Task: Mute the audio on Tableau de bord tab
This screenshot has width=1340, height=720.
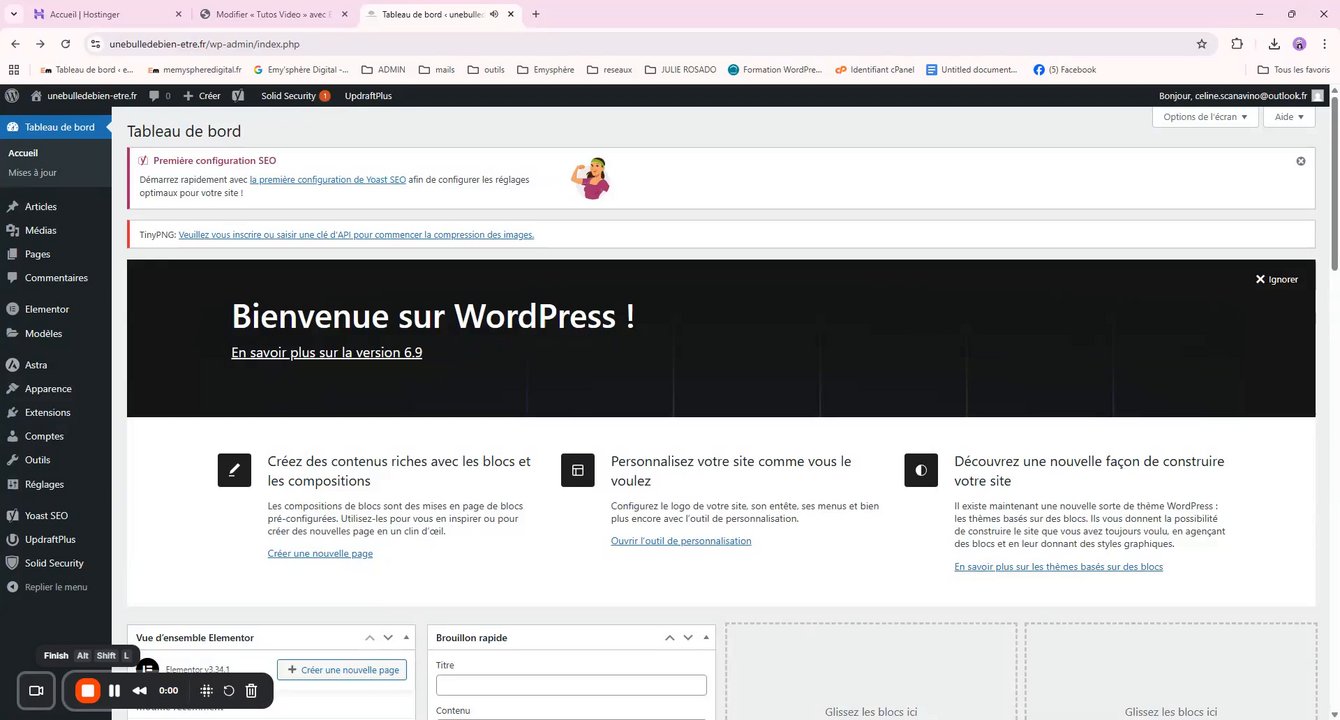Action: [x=494, y=14]
